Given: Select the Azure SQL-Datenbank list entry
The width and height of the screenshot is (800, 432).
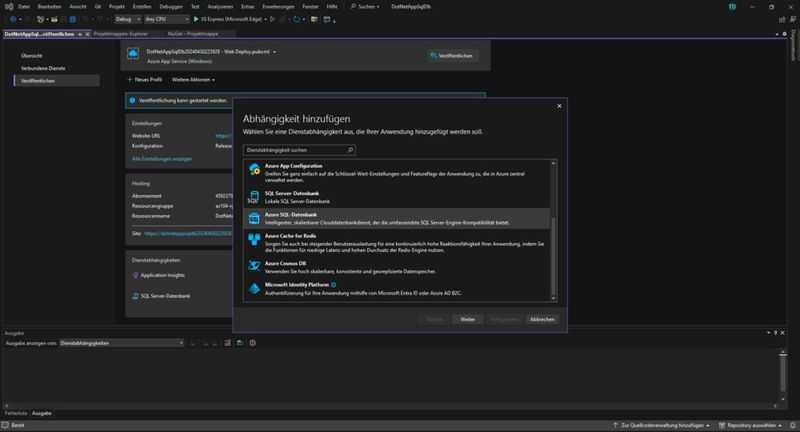Looking at the screenshot, I should [397, 218].
